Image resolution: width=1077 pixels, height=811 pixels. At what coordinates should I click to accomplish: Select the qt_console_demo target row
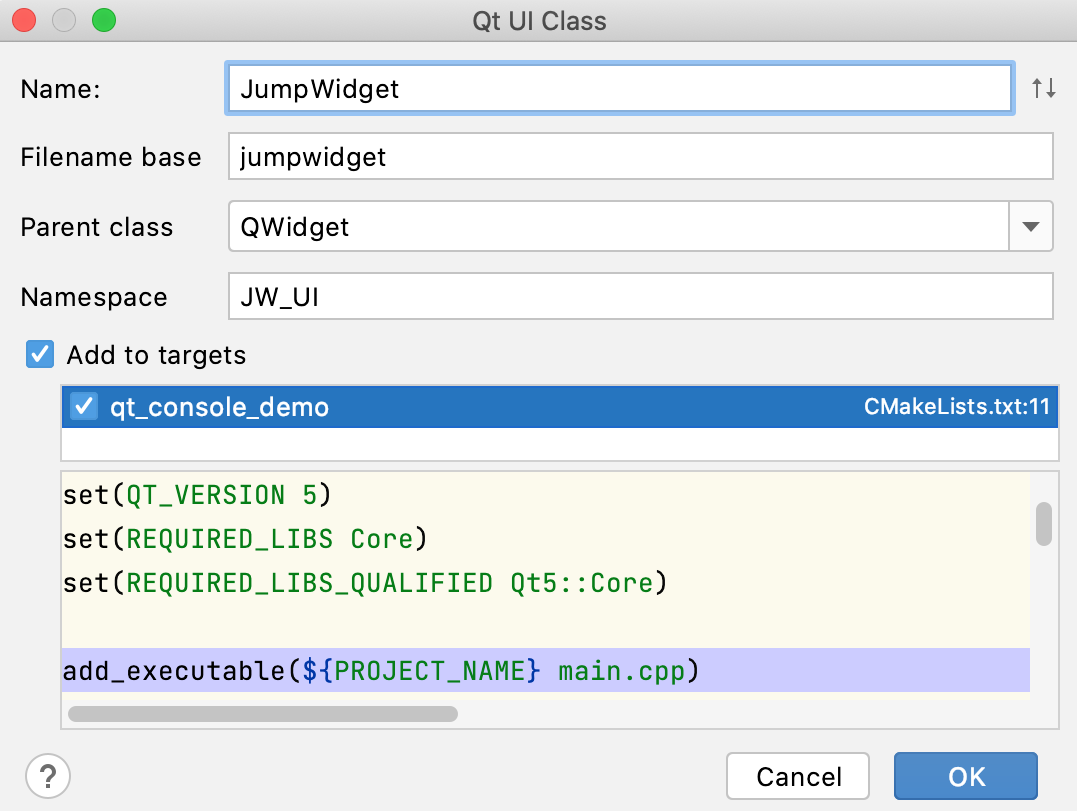point(400,407)
